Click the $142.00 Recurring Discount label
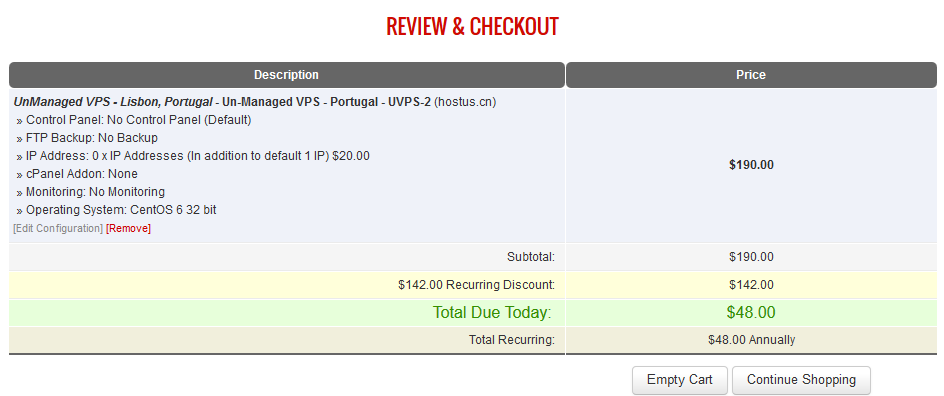944x396 pixels. [476, 285]
